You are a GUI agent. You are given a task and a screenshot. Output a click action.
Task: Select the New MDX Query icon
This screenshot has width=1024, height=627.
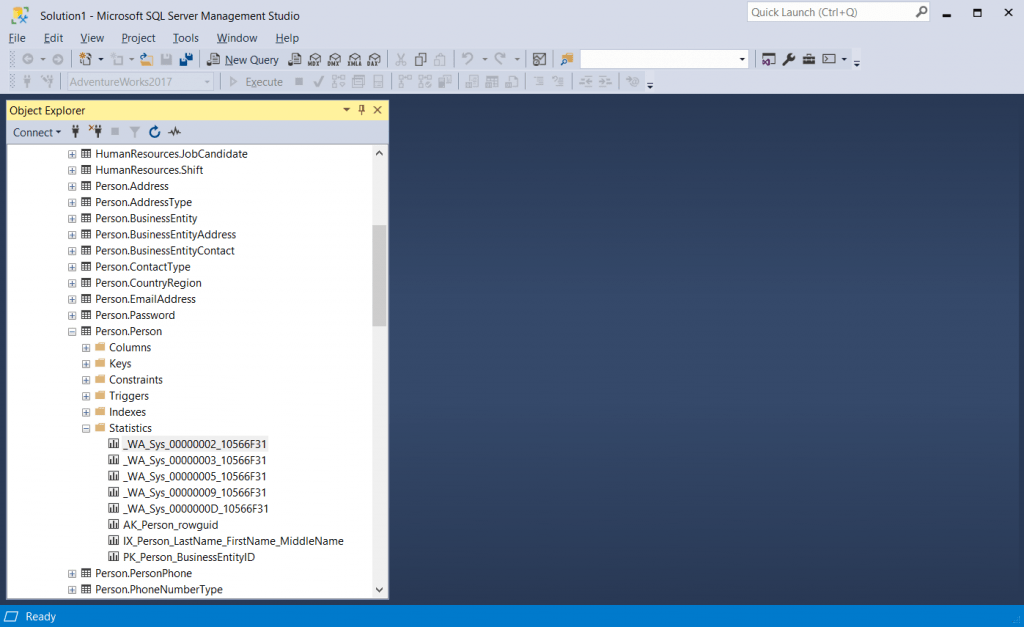click(x=315, y=59)
